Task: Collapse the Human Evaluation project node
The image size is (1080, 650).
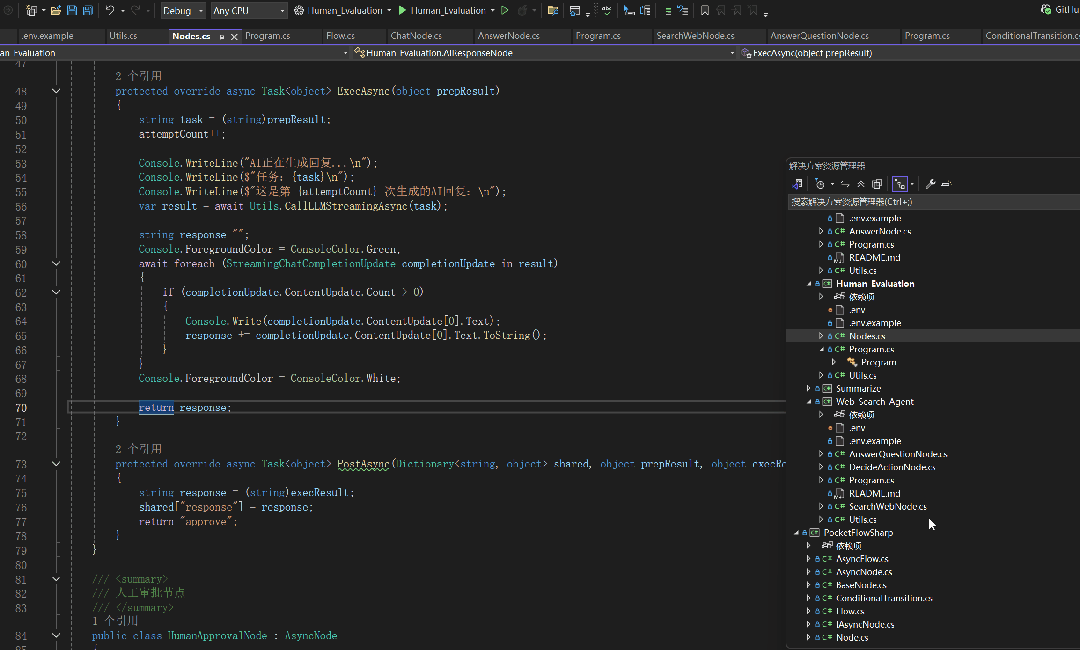Action: [x=809, y=284]
